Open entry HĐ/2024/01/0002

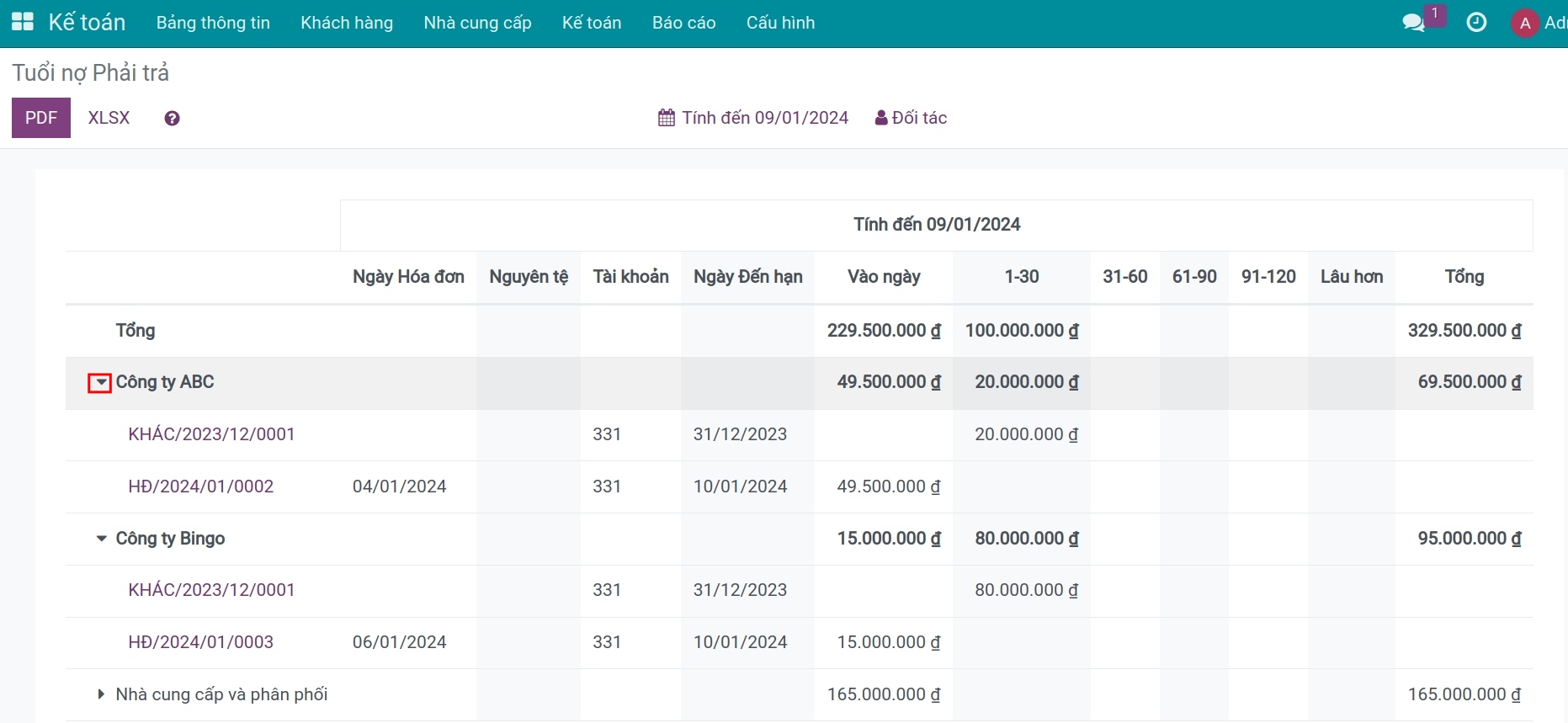click(x=200, y=486)
